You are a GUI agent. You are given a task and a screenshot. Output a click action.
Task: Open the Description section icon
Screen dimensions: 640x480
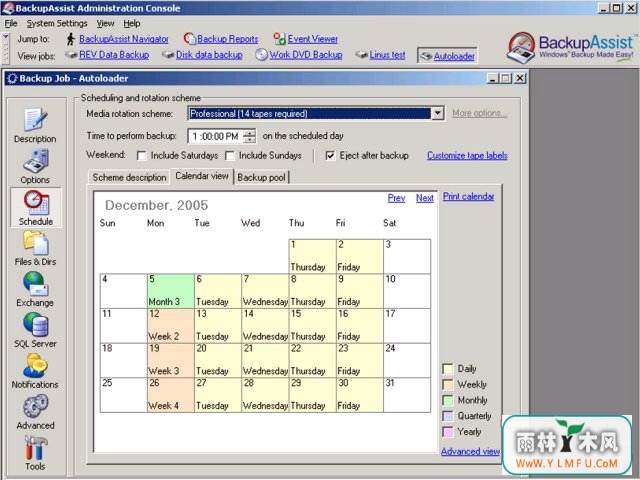click(36, 120)
